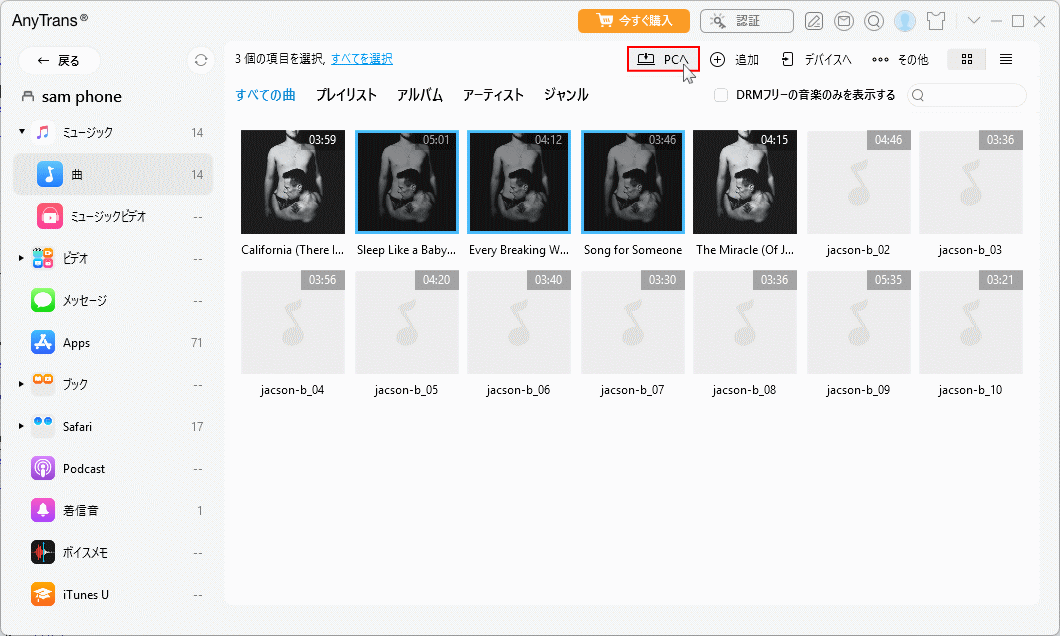Expand the ブック tree section
The image size is (1060, 636).
tap(22, 384)
